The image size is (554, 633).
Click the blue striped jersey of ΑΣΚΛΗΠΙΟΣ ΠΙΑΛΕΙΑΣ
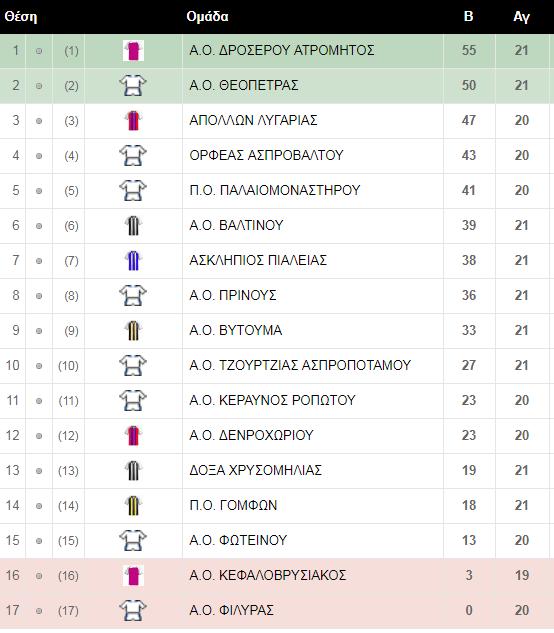(133, 261)
